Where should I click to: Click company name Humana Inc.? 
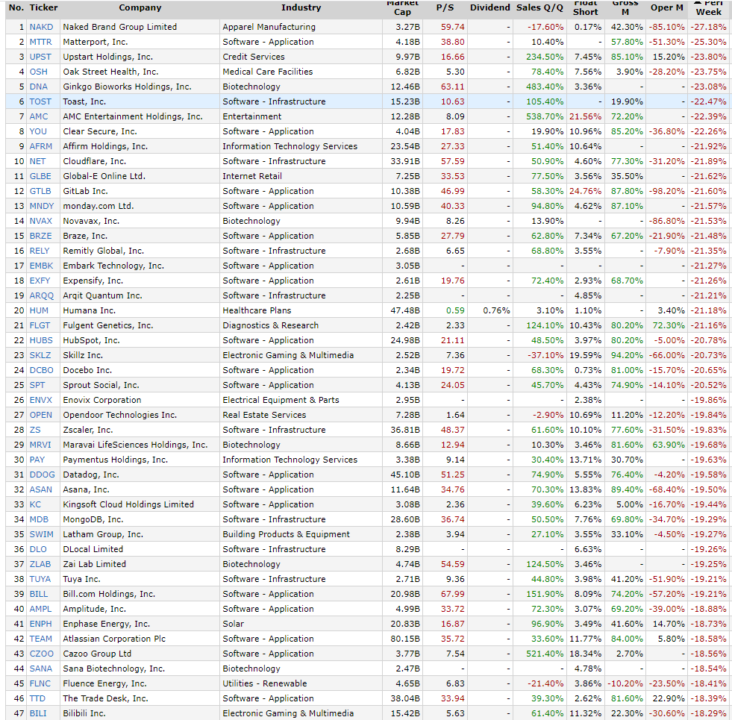pos(89,311)
